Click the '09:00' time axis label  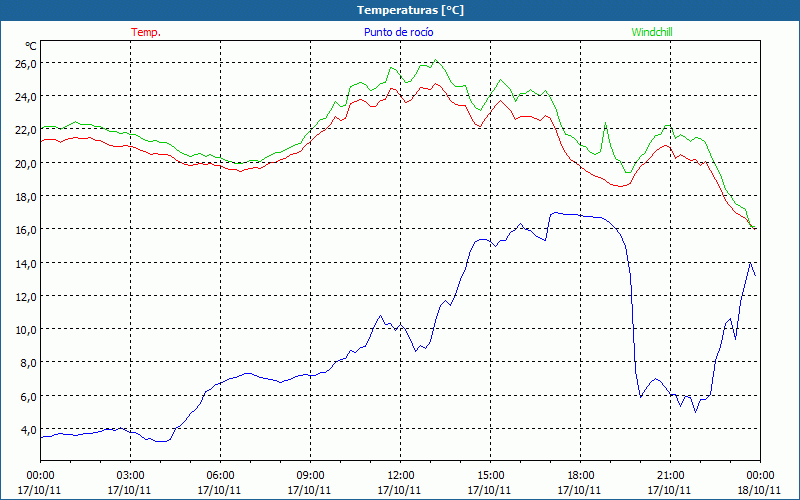[310, 476]
